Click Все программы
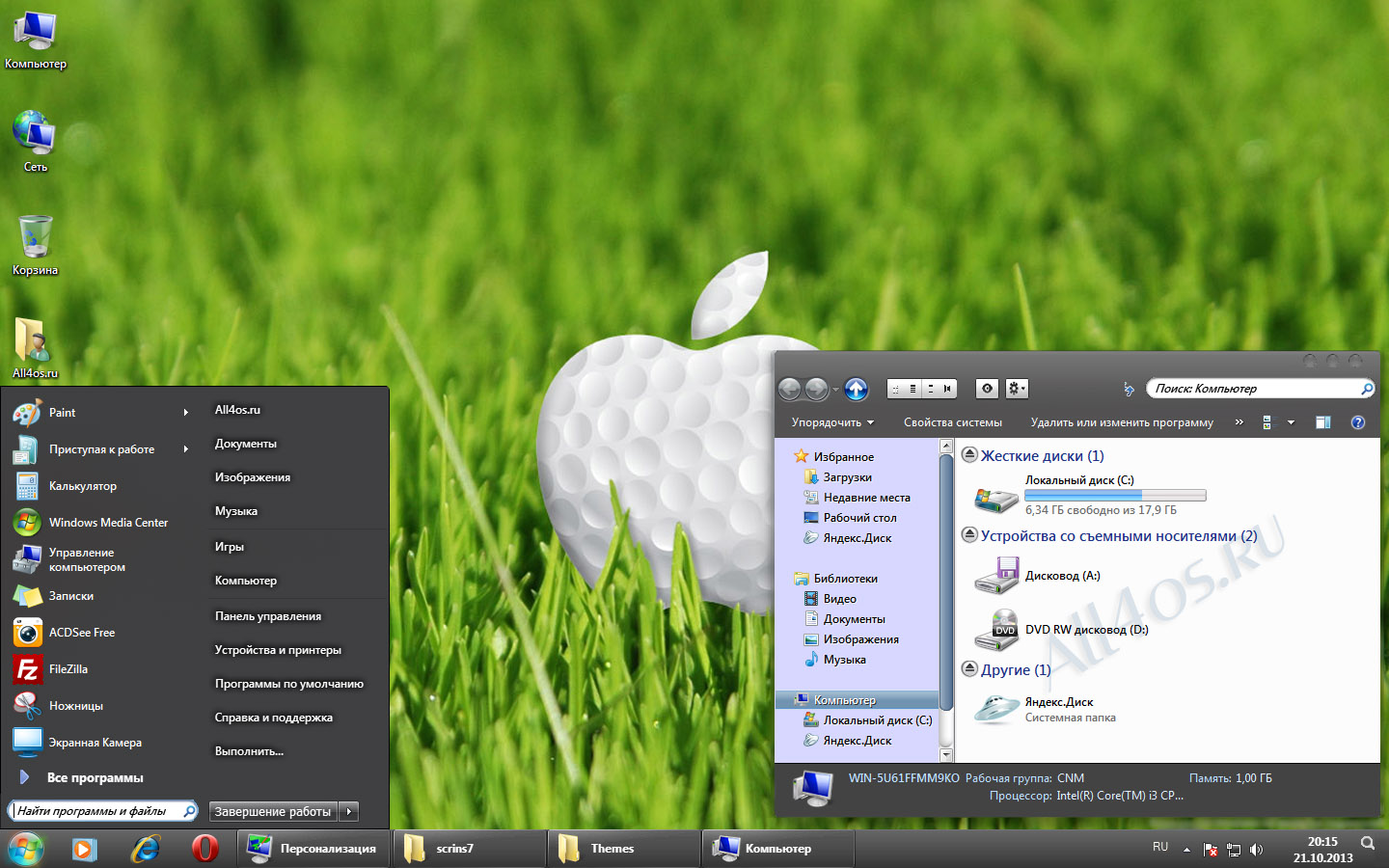This screenshot has width=1389, height=868. pos(95,777)
